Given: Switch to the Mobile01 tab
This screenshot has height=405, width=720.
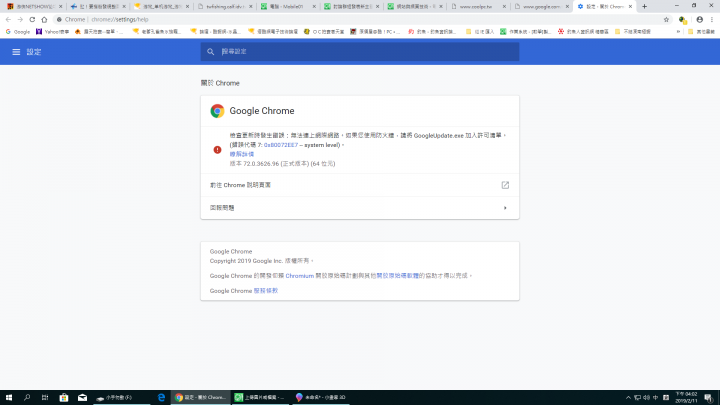Looking at the screenshot, I should pos(287,6).
